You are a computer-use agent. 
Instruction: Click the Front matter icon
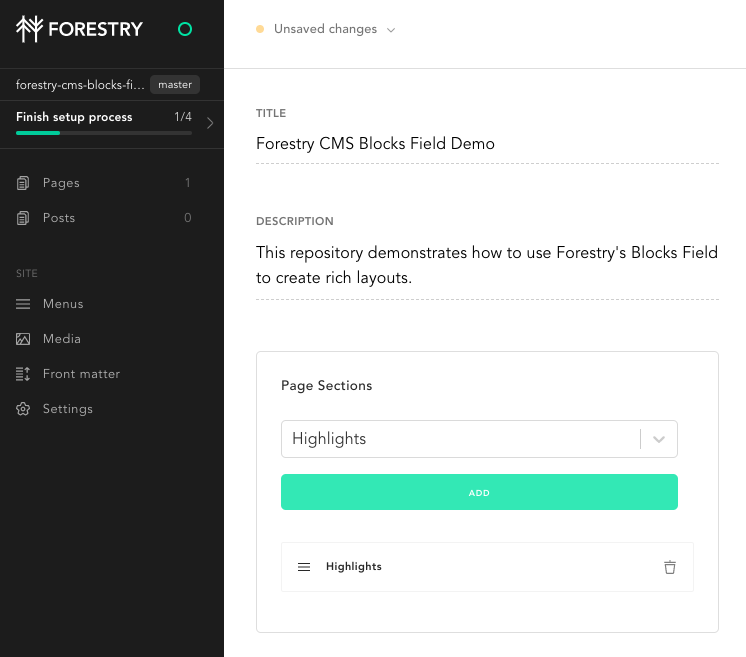point(23,374)
